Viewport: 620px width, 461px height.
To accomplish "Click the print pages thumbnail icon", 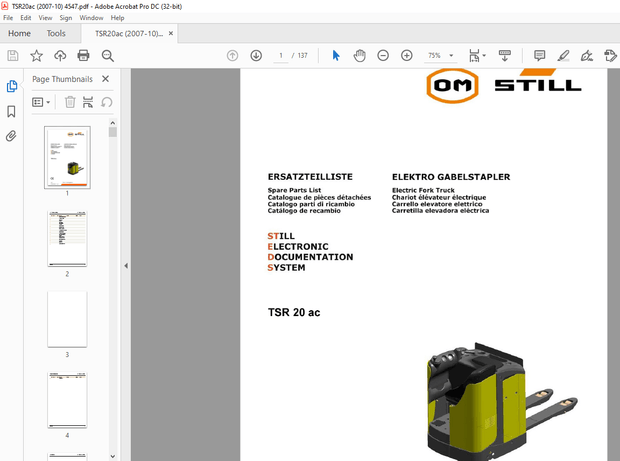I will pyautogui.click(x=88, y=102).
